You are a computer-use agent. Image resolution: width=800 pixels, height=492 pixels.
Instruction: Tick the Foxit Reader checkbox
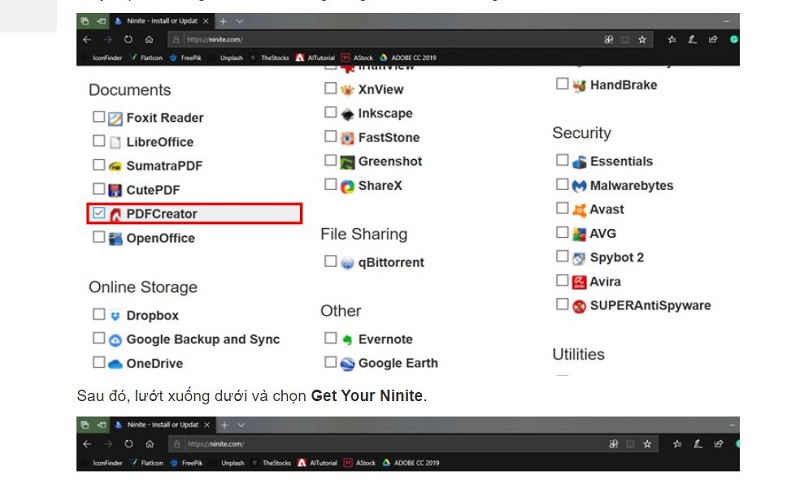click(98, 117)
